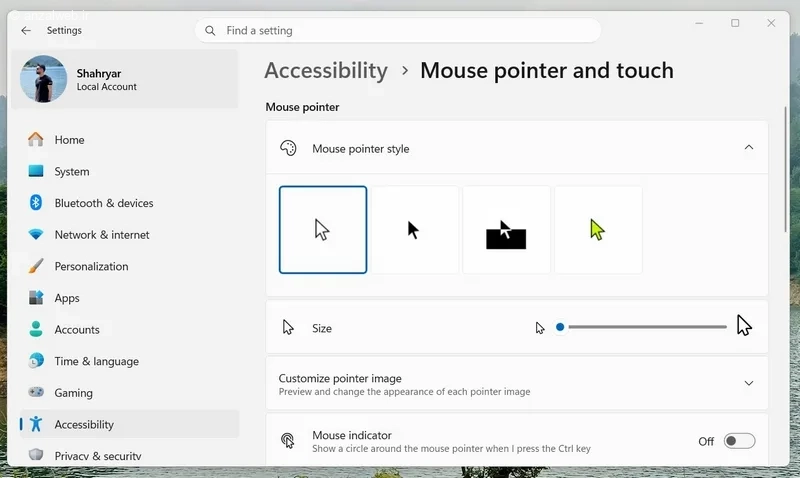
Task: Go to Bluetooth & devices
Action: point(129,203)
